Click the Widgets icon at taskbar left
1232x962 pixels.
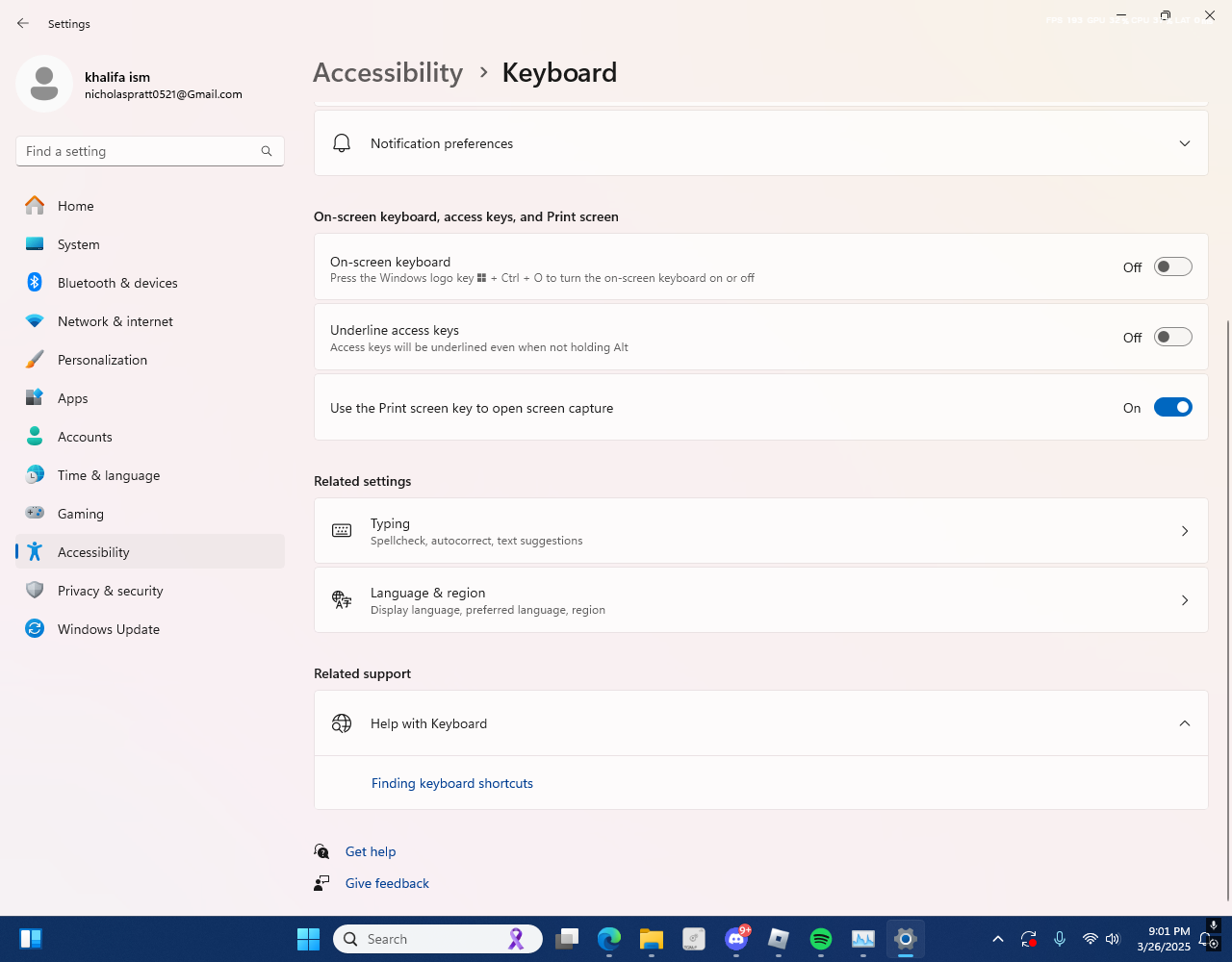click(31, 939)
